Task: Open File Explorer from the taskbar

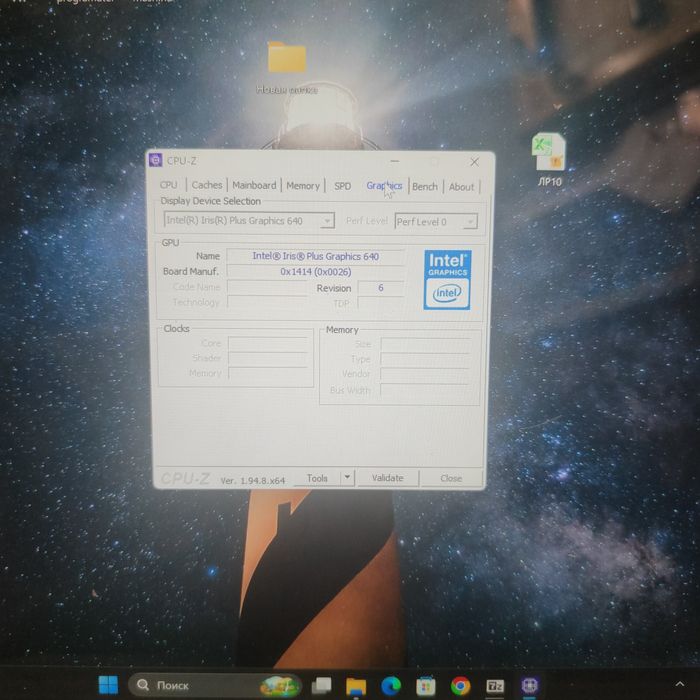Action: [356, 686]
